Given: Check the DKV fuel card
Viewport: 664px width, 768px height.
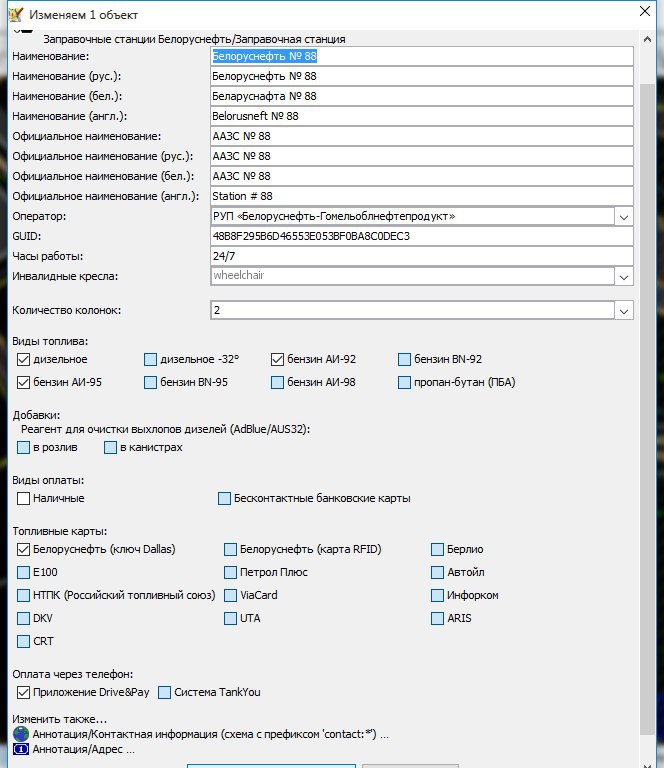Looking at the screenshot, I should point(24,618).
